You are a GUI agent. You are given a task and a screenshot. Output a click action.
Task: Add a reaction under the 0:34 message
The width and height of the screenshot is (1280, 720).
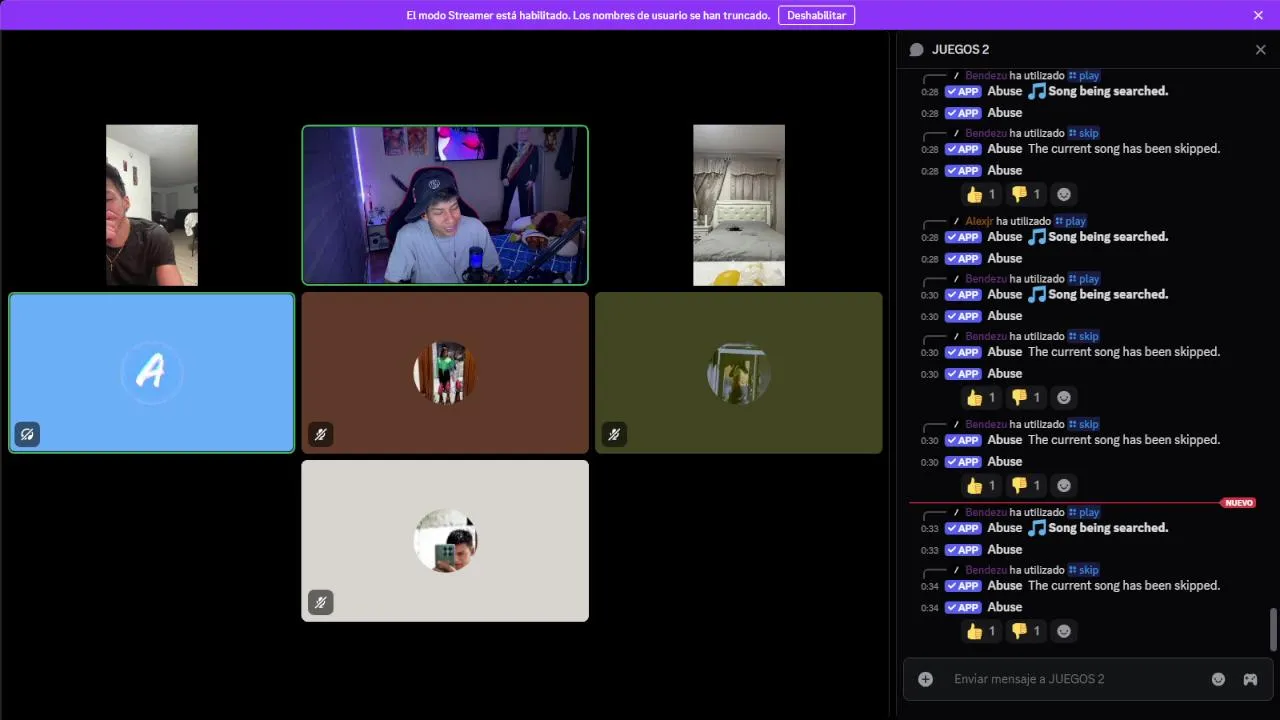pos(1064,631)
